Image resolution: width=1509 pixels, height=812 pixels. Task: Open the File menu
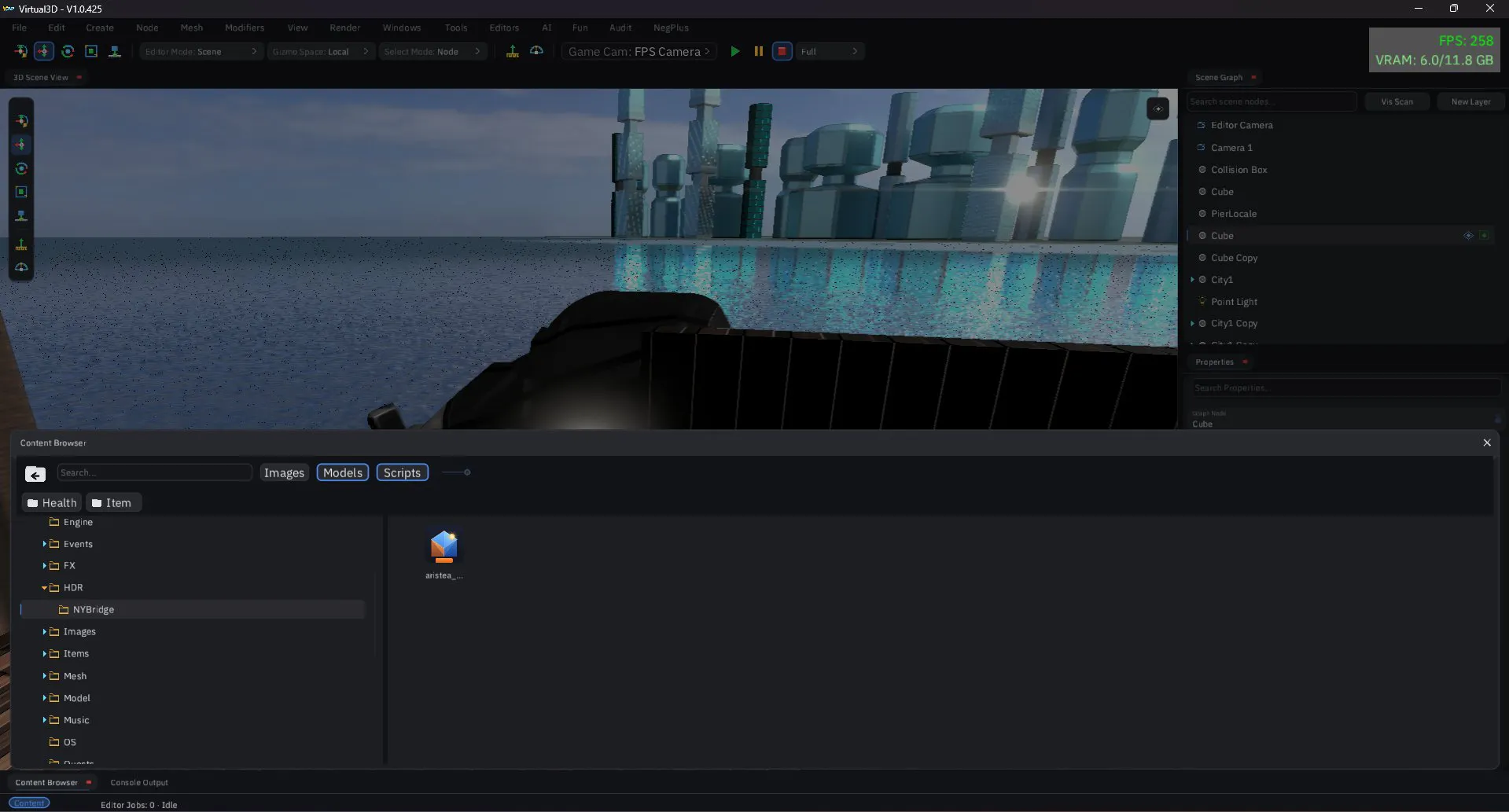[x=19, y=28]
